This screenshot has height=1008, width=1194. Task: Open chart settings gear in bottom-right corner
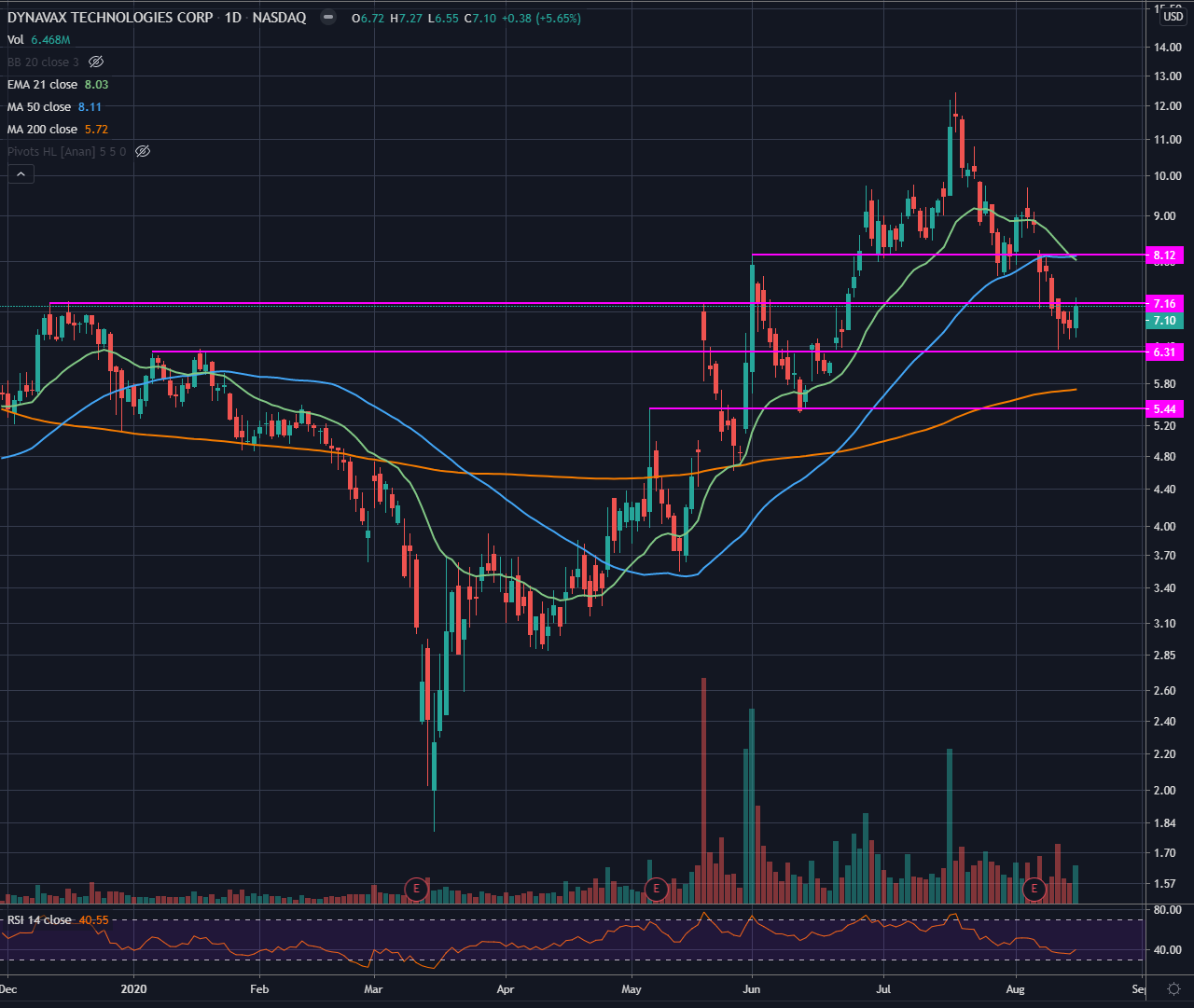pos(1173,988)
